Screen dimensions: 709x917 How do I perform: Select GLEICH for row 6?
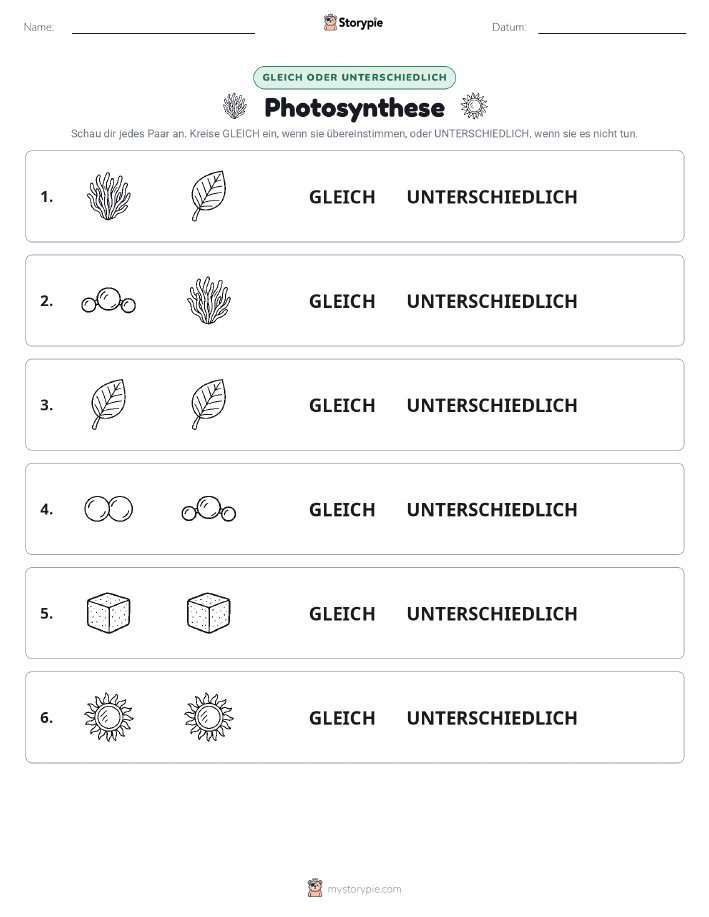click(342, 718)
